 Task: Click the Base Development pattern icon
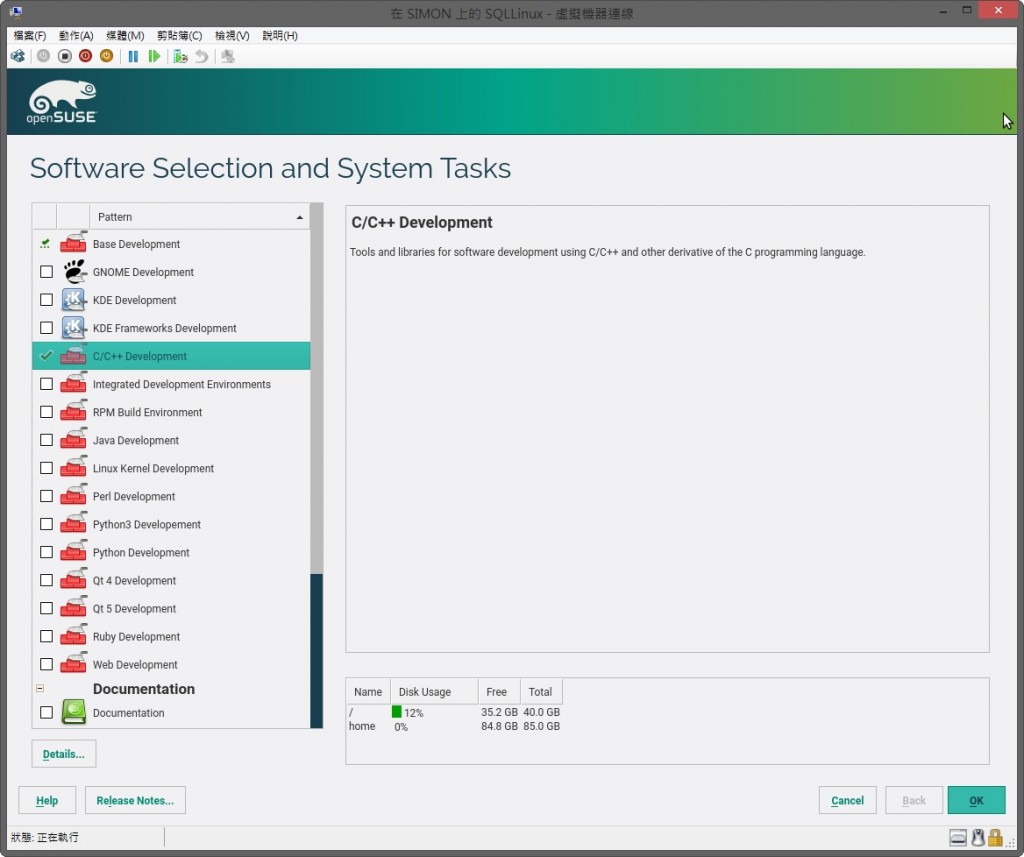pos(74,243)
